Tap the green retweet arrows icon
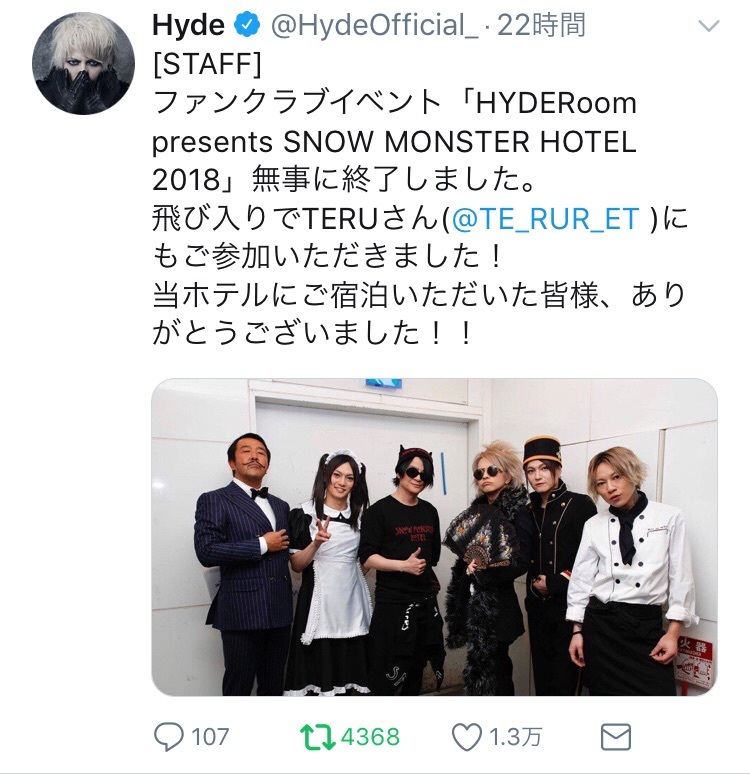This screenshot has height=774, width=750. click(317, 737)
